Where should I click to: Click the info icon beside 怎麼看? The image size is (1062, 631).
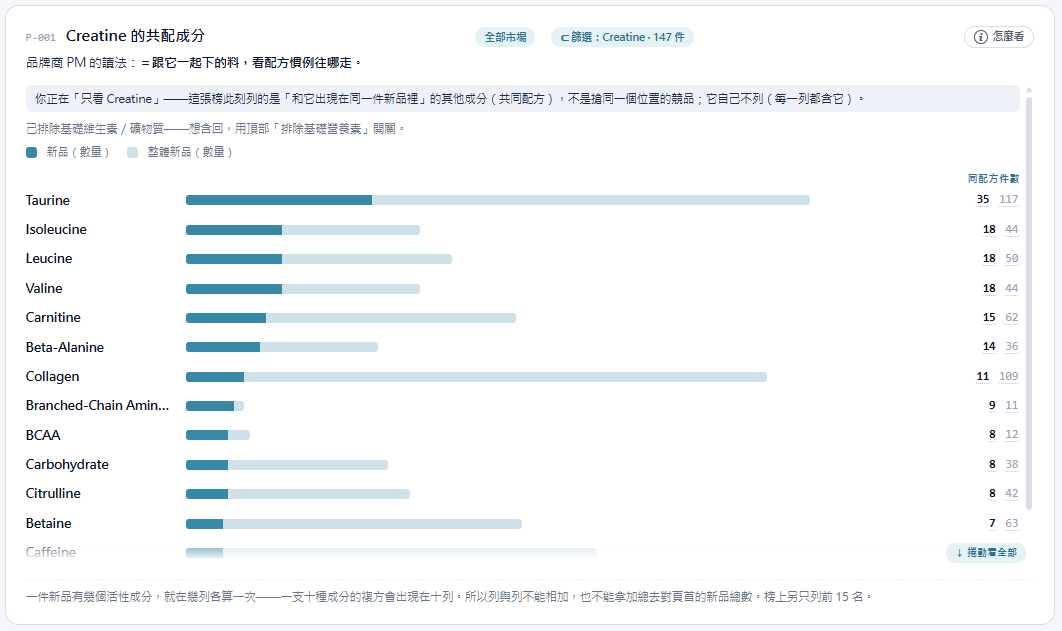pyautogui.click(x=980, y=37)
